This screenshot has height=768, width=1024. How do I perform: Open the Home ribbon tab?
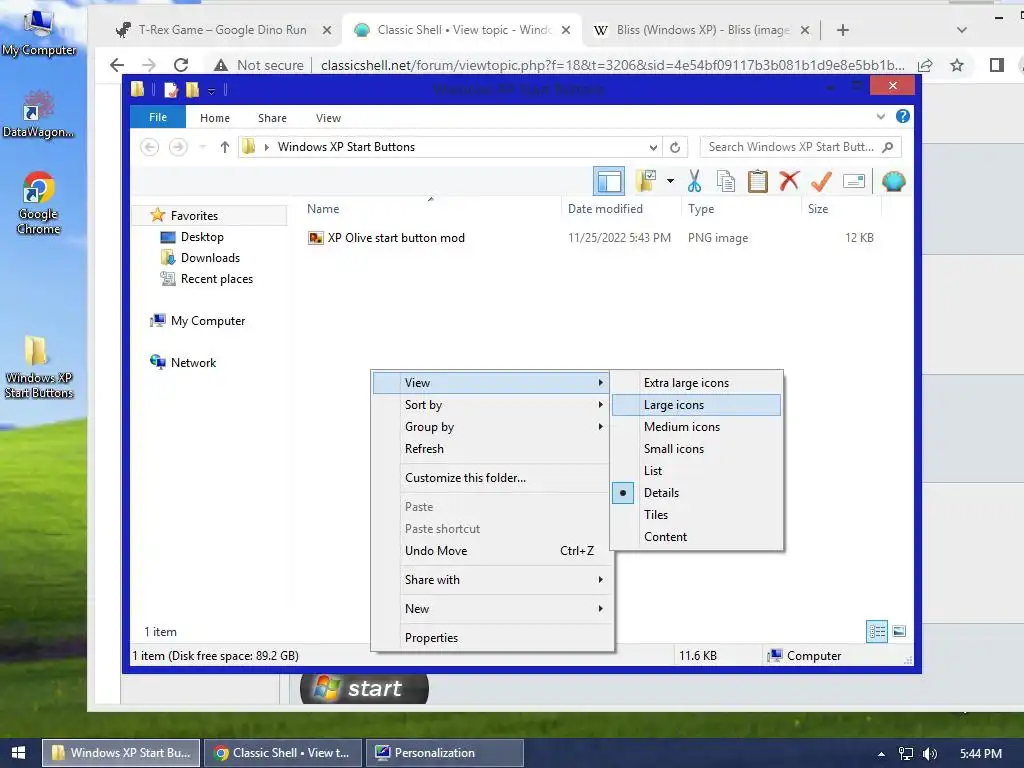pyautogui.click(x=215, y=118)
